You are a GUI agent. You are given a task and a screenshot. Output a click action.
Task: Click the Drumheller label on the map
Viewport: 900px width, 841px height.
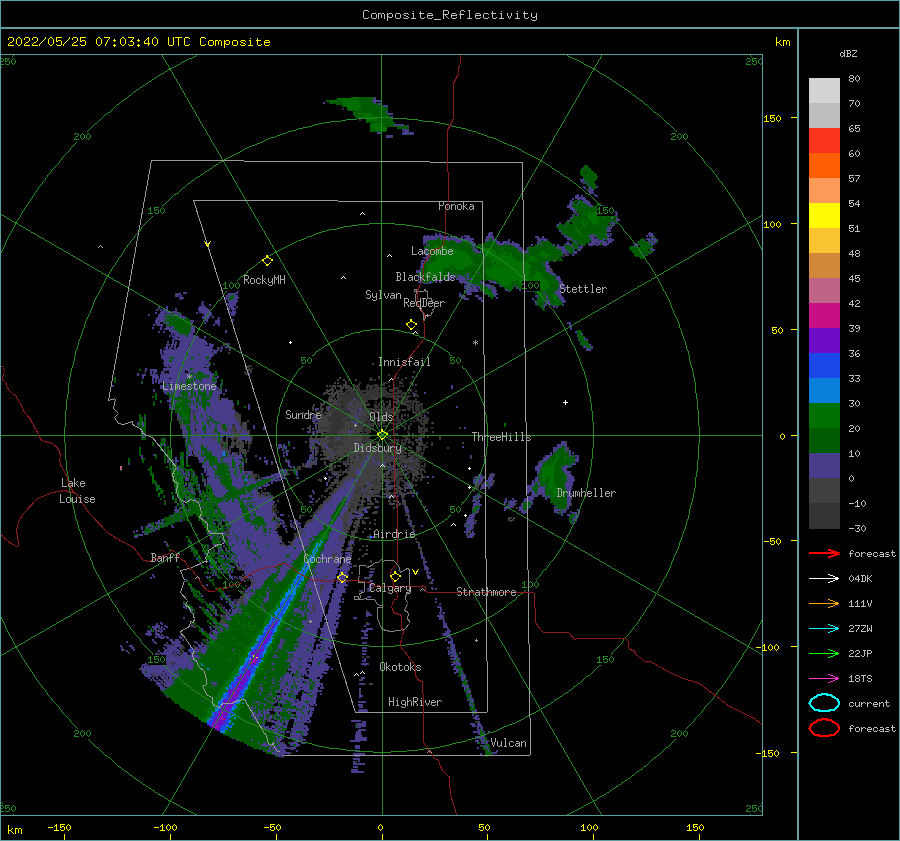[586, 493]
